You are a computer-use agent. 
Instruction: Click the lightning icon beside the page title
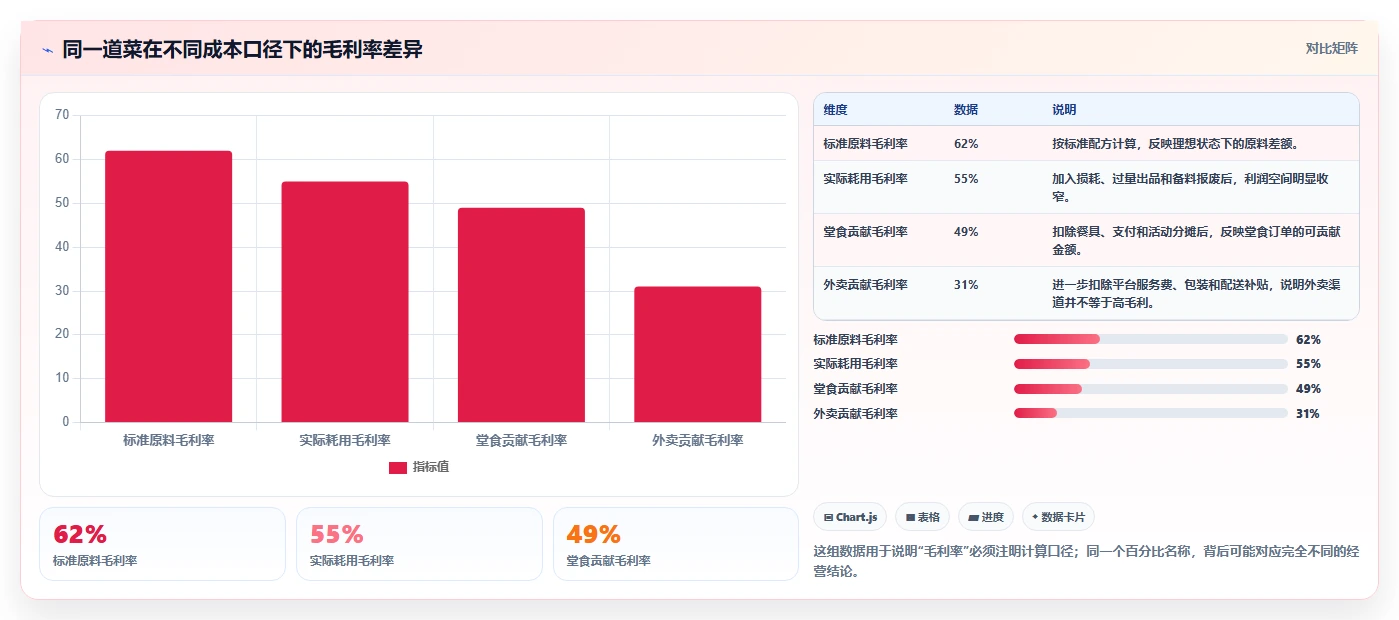[x=47, y=50]
